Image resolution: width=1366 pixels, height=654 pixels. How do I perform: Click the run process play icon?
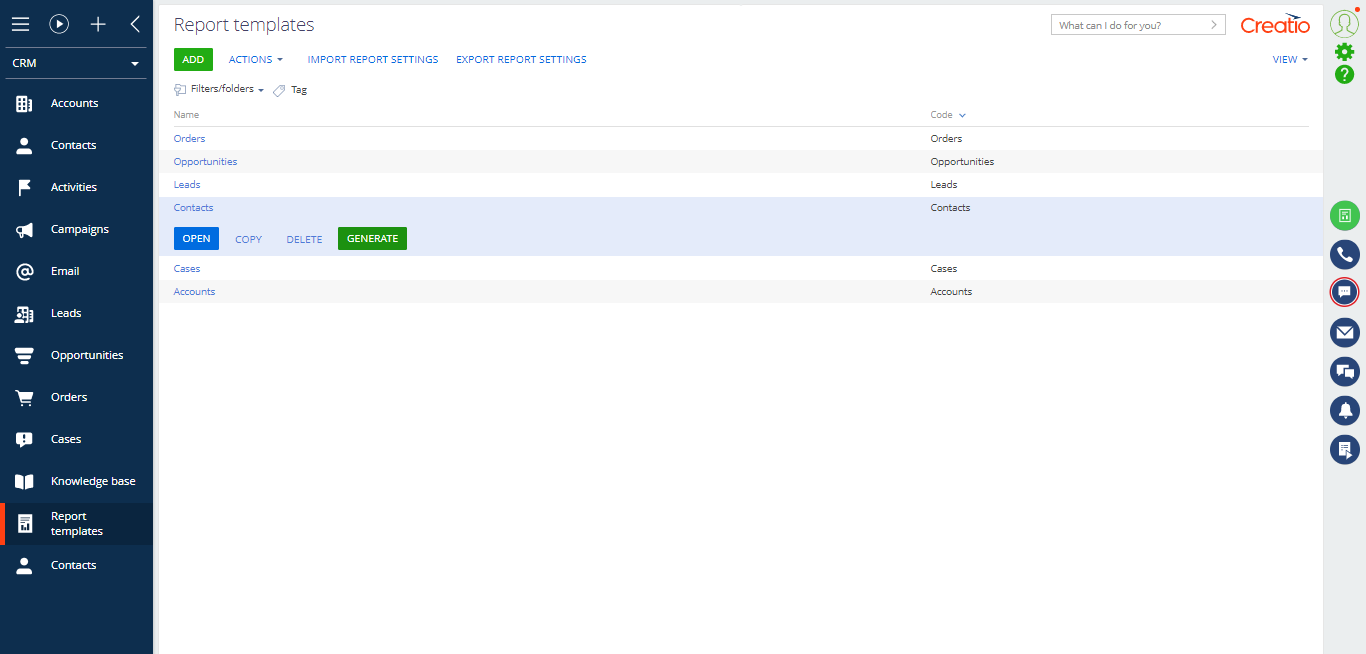click(x=58, y=24)
